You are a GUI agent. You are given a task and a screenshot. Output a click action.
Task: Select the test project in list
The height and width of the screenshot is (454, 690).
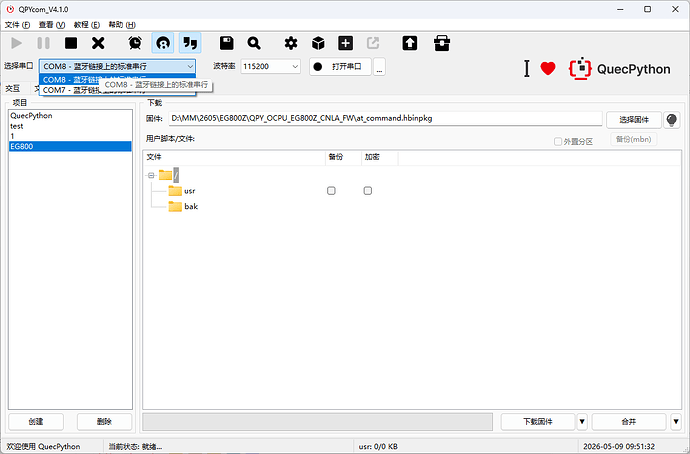point(70,126)
